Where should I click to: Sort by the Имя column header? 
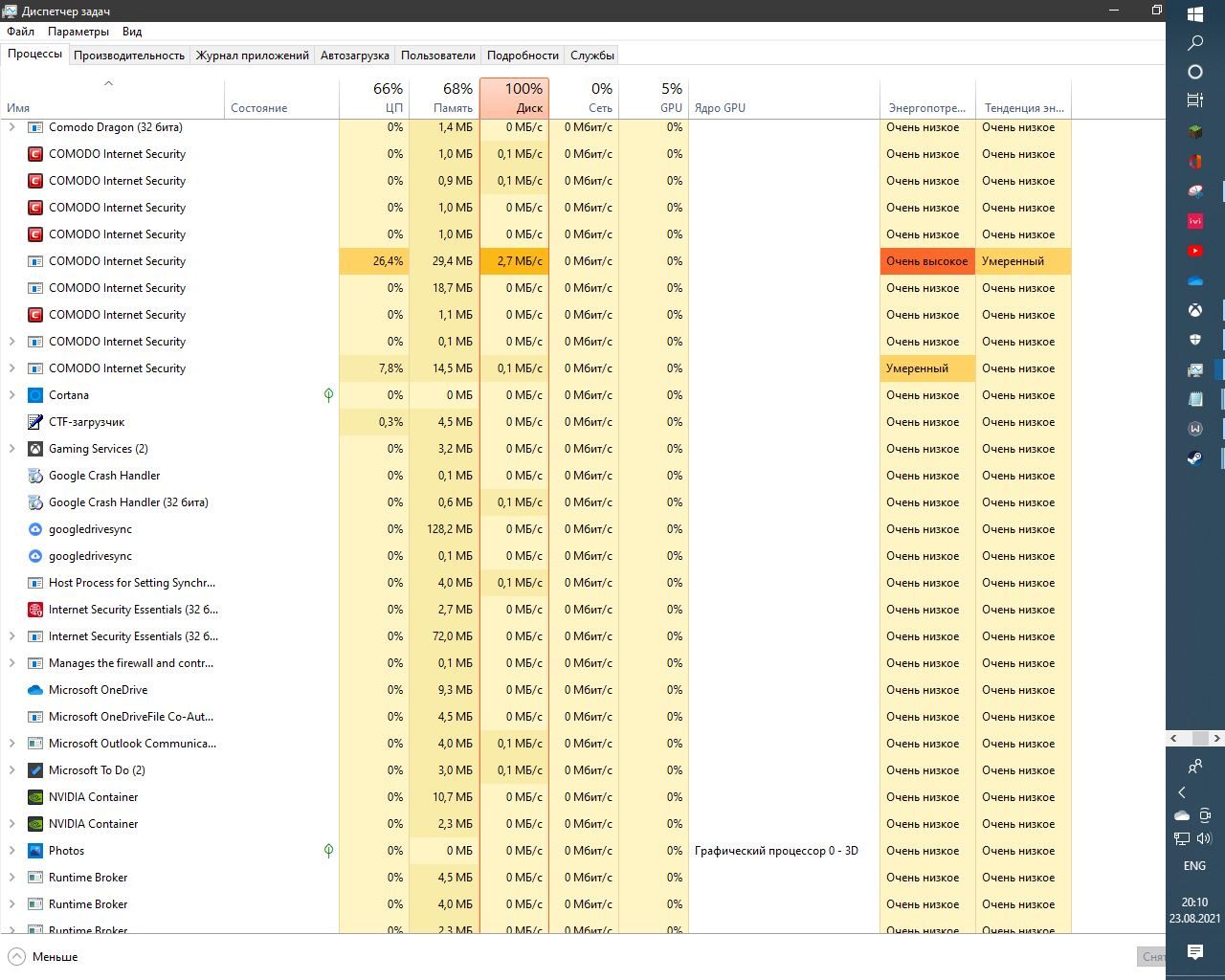(x=112, y=98)
